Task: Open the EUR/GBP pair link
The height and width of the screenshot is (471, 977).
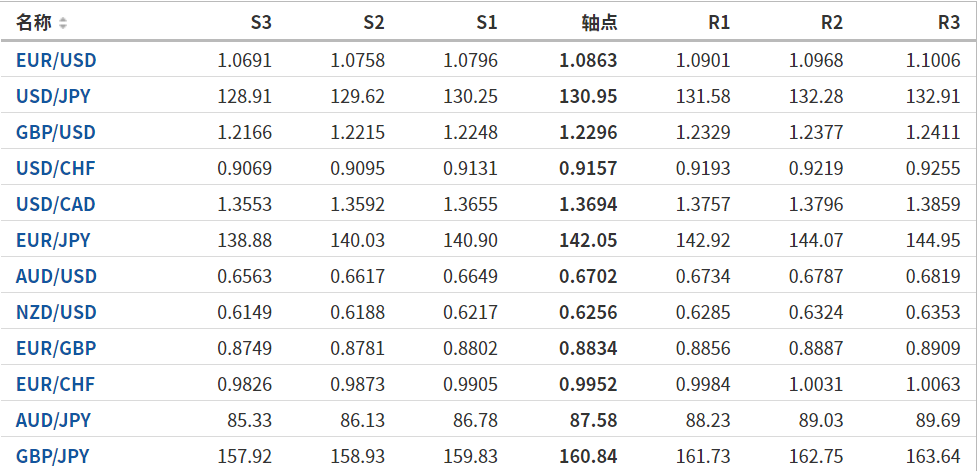Action: [x=56, y=348]
